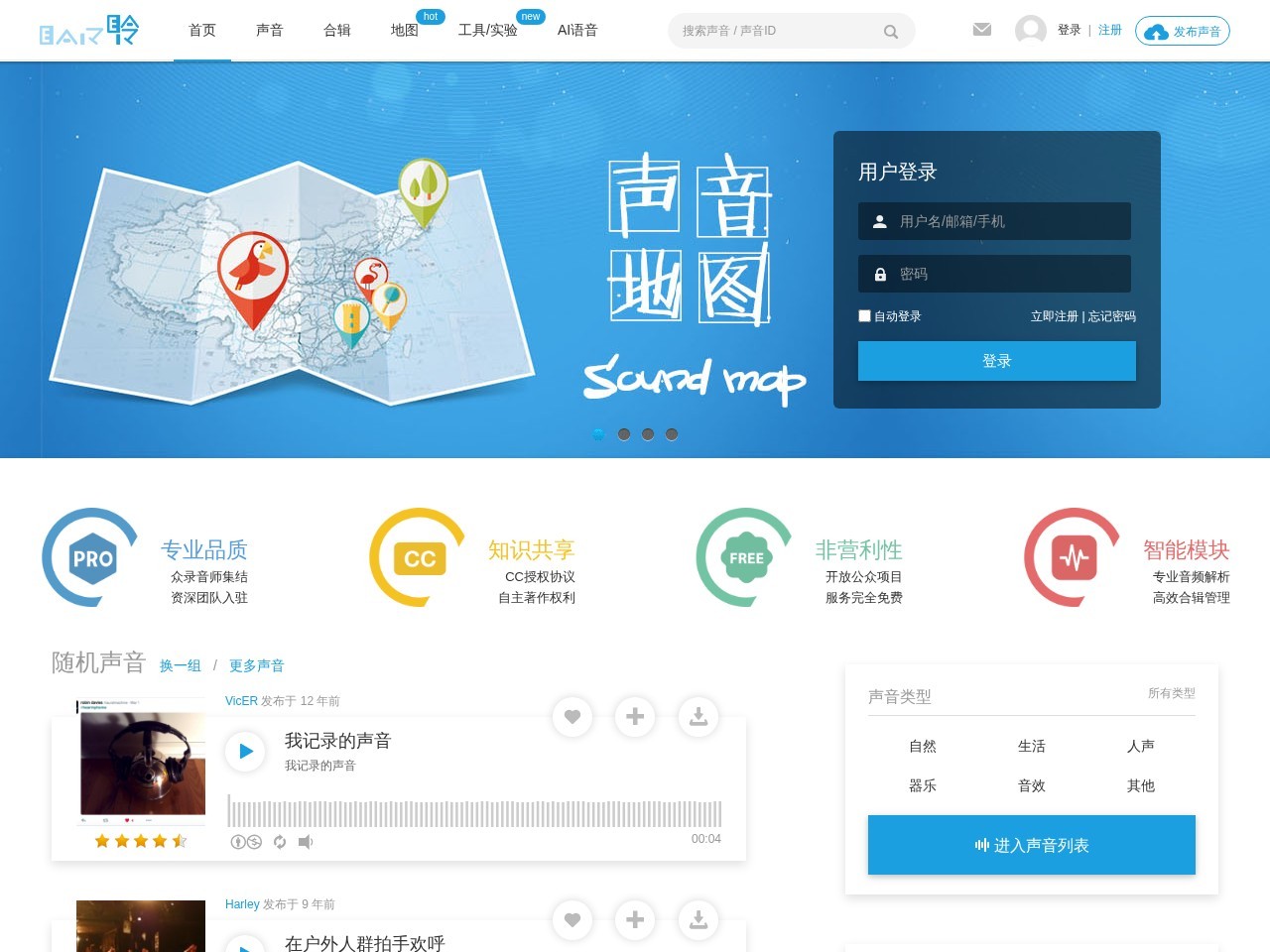Screen dimensions: 1270x952
Task: Download the 我记录的声音 track
Action: [x=698, y=716]
